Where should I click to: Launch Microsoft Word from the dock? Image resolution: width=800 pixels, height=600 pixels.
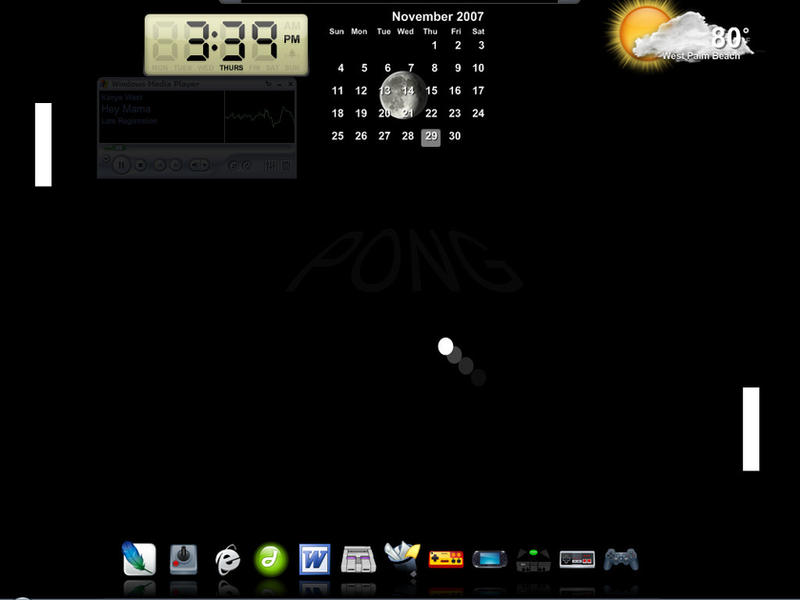pos(314,559)
